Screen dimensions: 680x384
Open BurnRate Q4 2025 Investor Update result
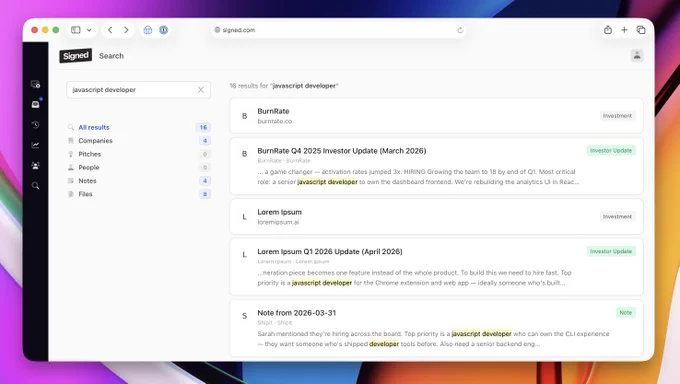pyautogui.click(x=436, y=166)
